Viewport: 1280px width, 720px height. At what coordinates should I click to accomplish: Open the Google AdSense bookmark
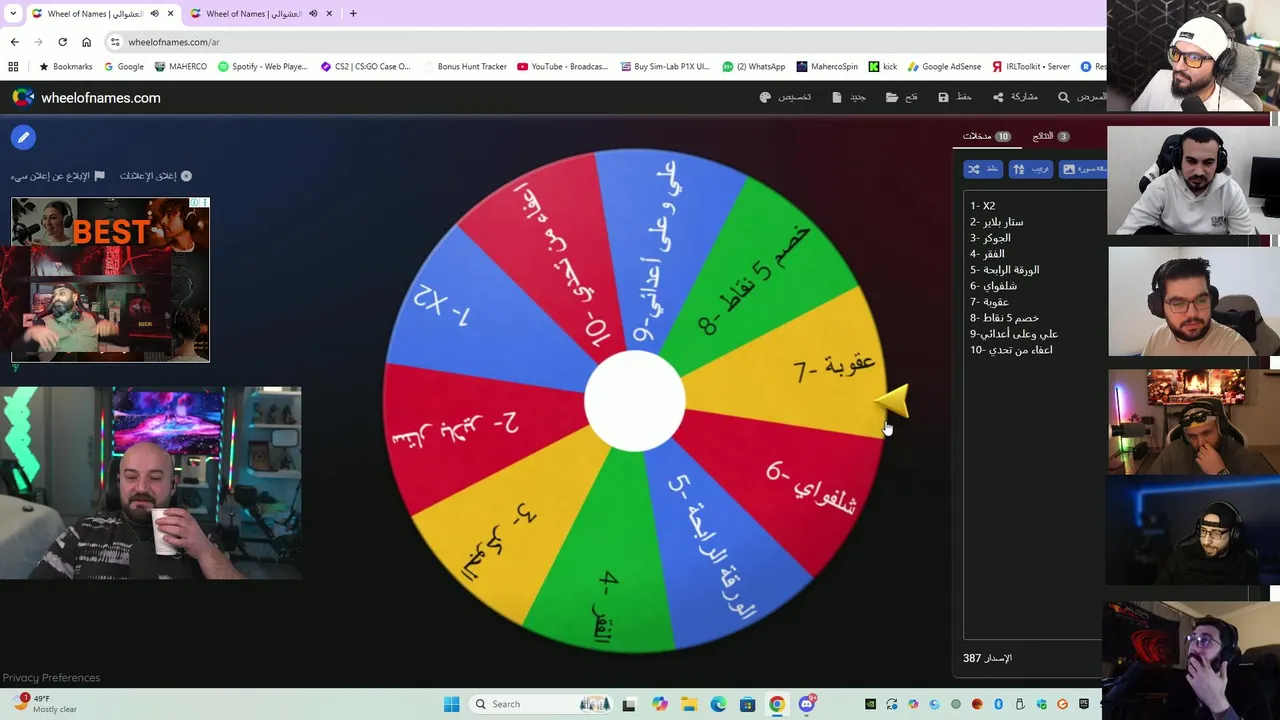click(944, 67)
